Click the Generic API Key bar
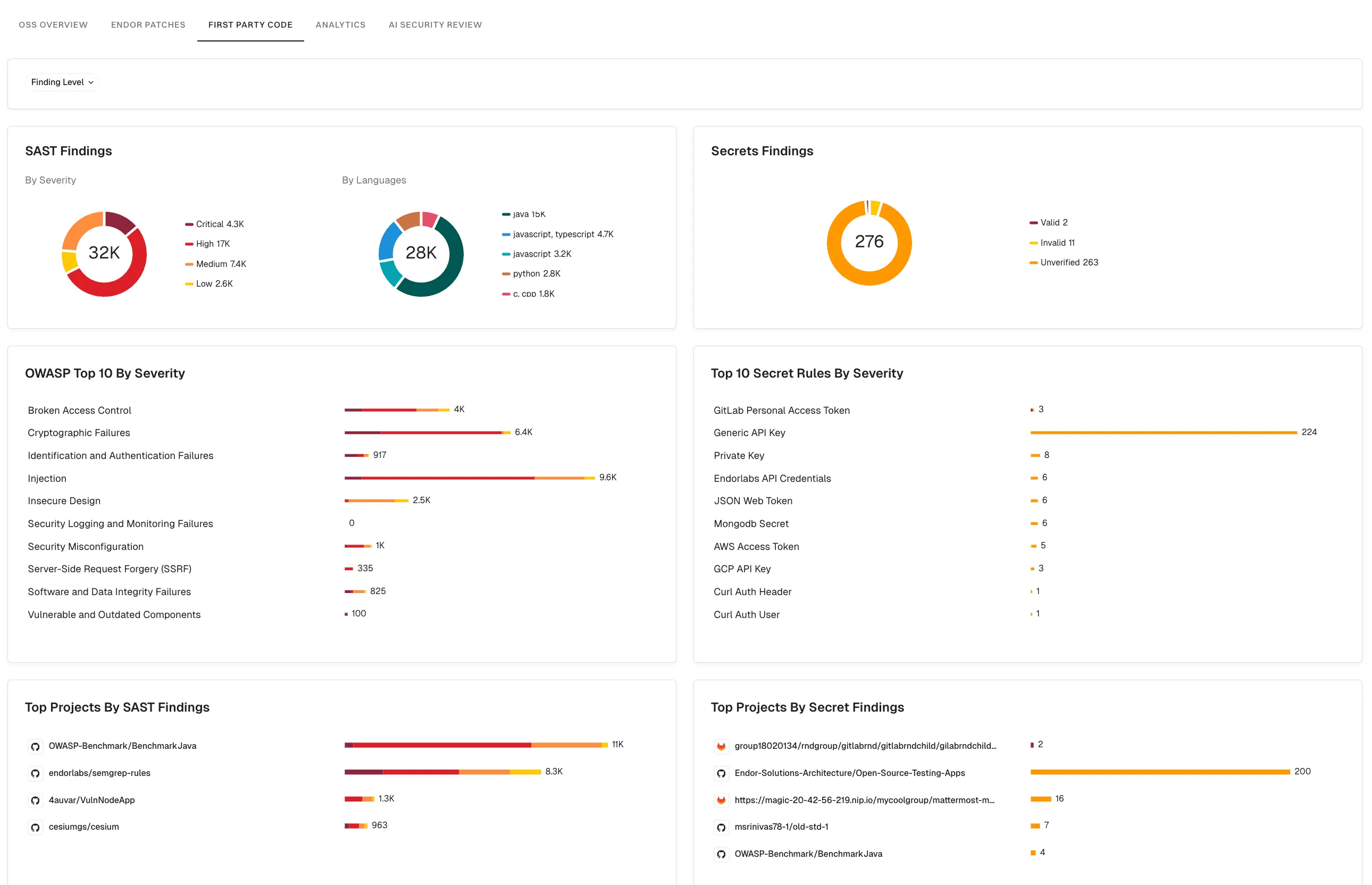This screenshot has width=1372, height=885. 1164,433
